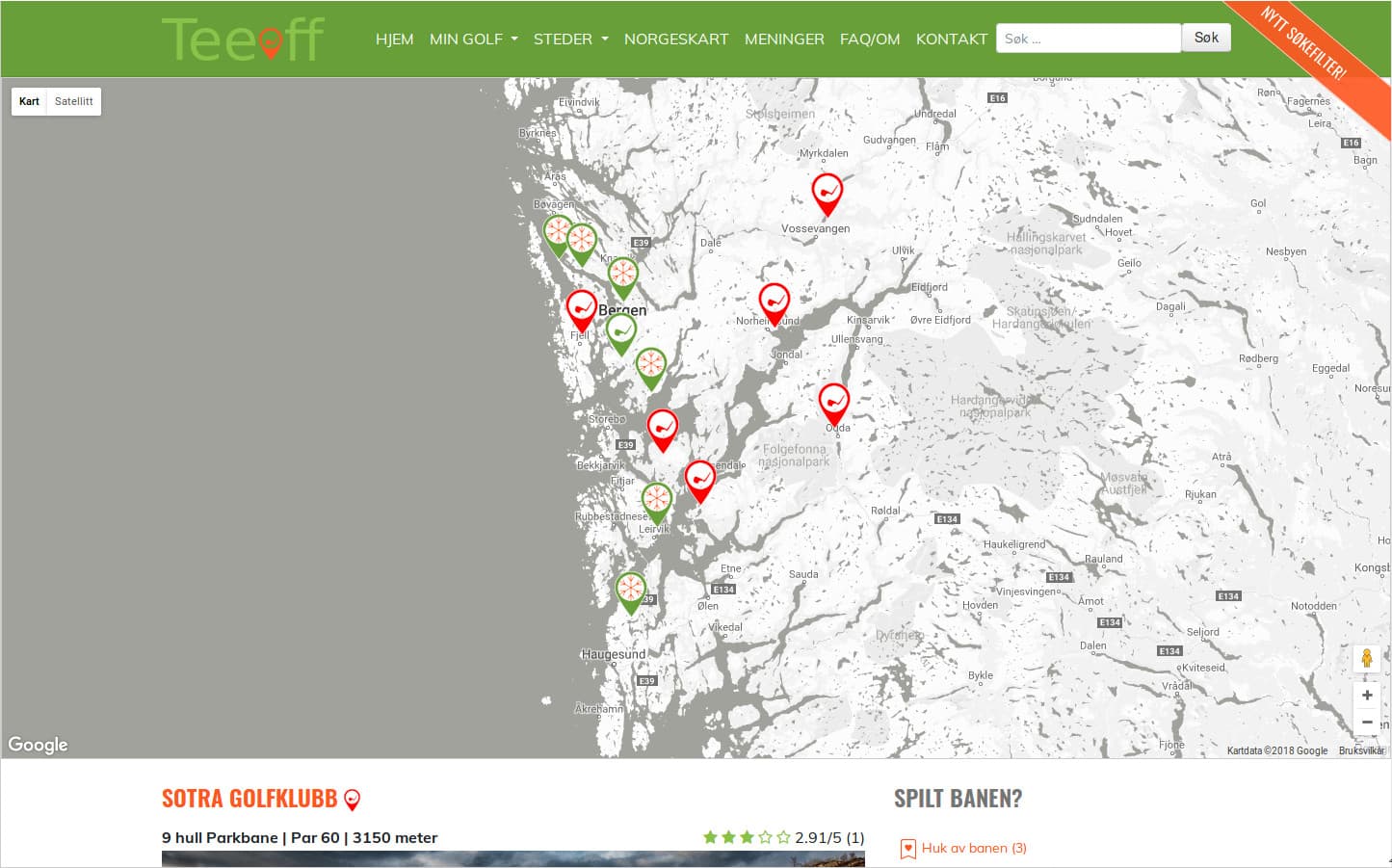1392x868 pixels.
Task: Click the green snowflake marker north of Haugesund
Action: pos(630,590)
